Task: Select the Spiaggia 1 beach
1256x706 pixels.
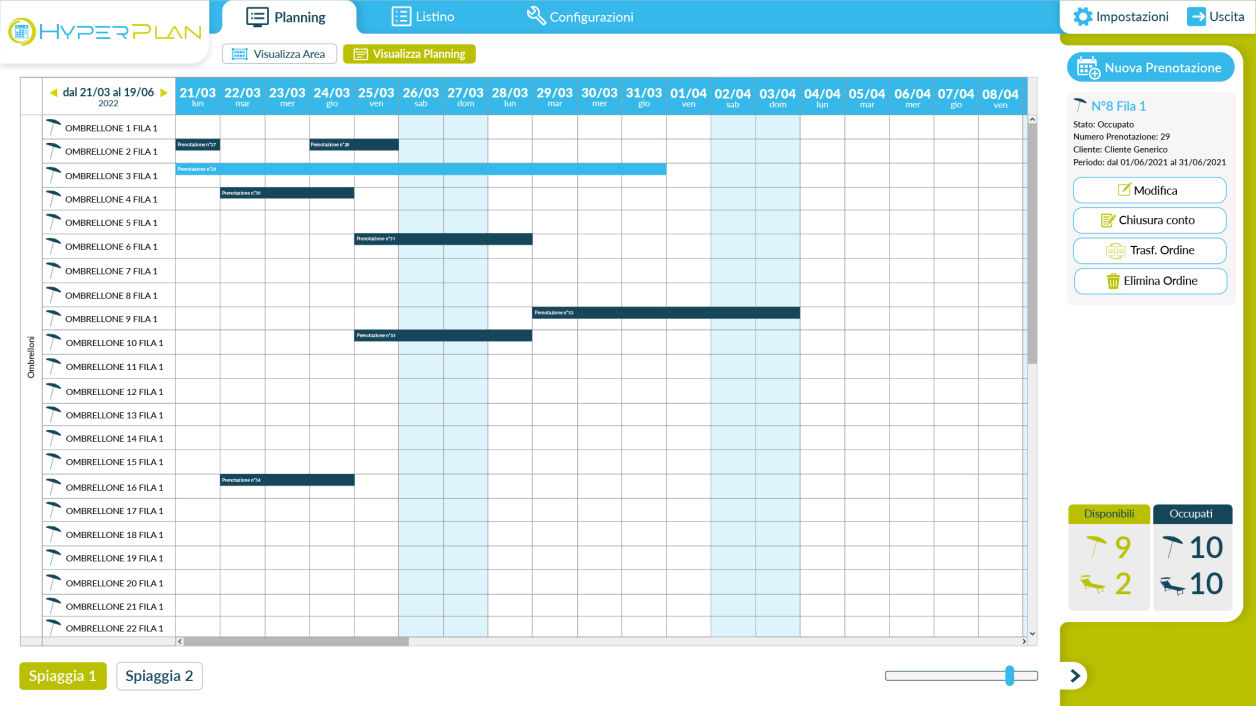Action: (x=62, y=676)
